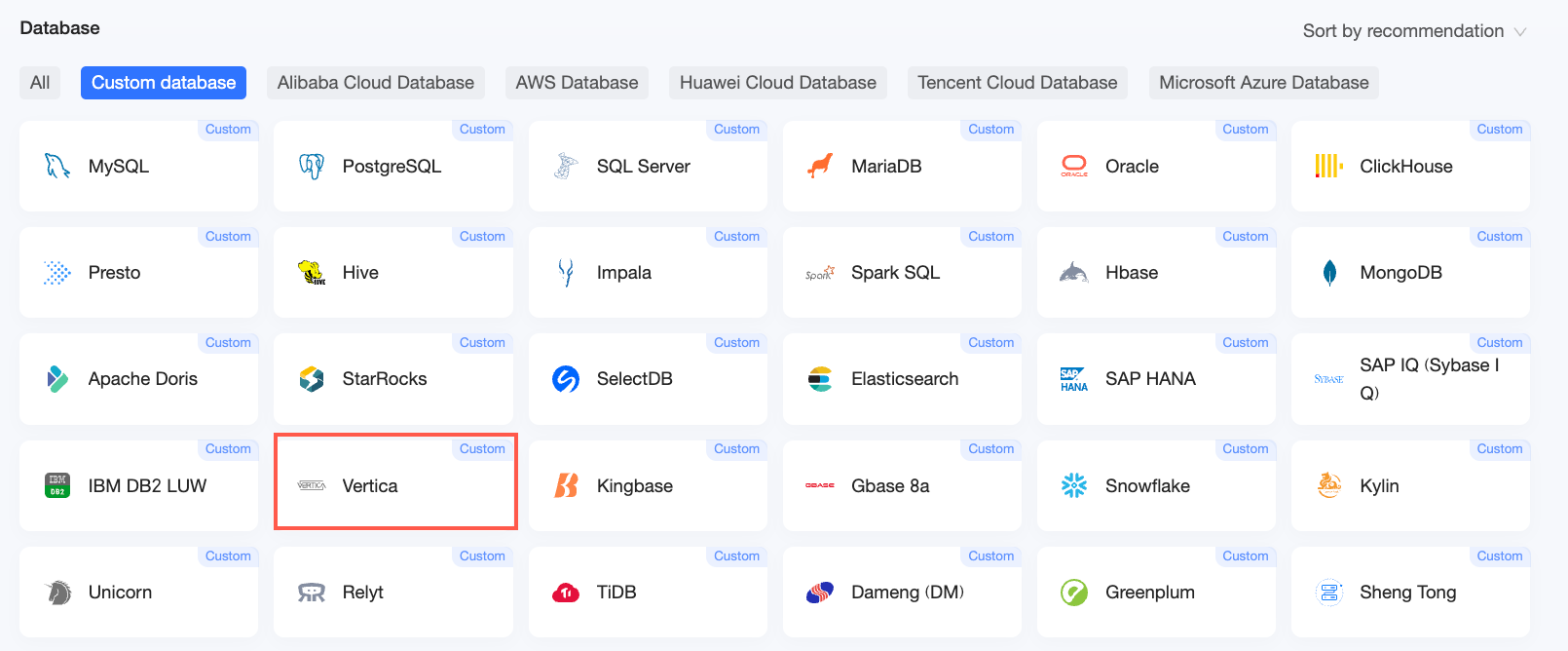The width and height of the screenshot is (1568, 651).
Task: Click the Apache Doris logo icon
Action: (x=57, y=379)
